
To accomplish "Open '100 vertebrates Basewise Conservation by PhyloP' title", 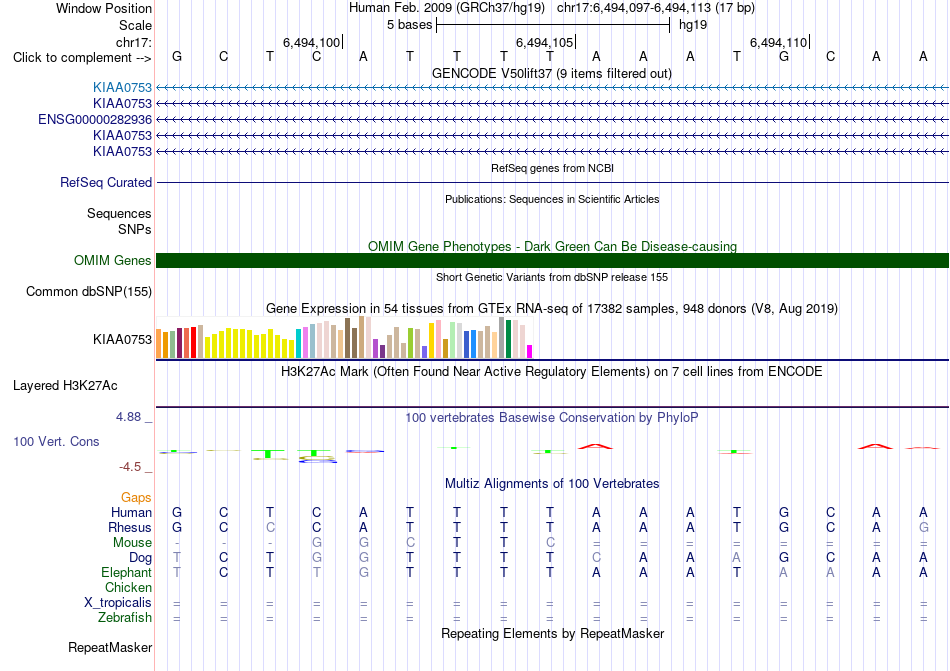I will coord(552,417).
